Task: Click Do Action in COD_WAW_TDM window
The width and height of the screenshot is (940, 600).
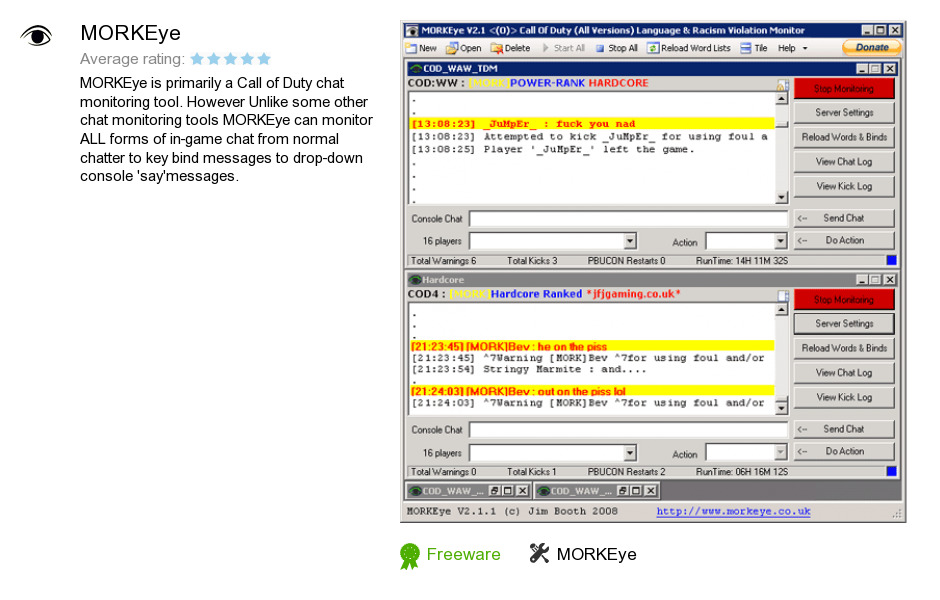Action: (x=843, y=240)
